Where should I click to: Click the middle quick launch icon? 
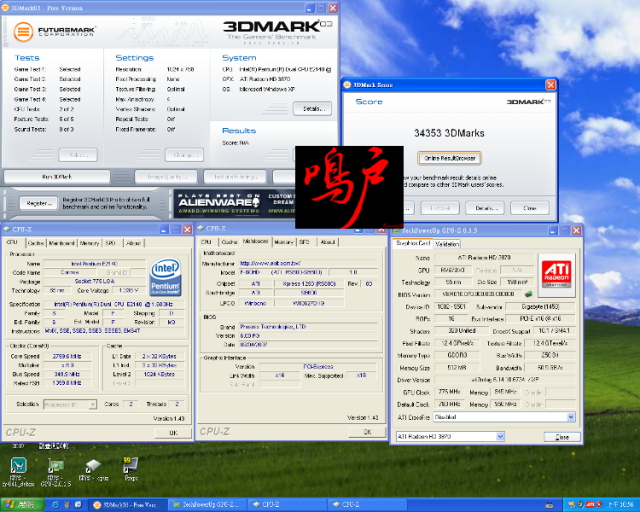(x=67, y=505)
